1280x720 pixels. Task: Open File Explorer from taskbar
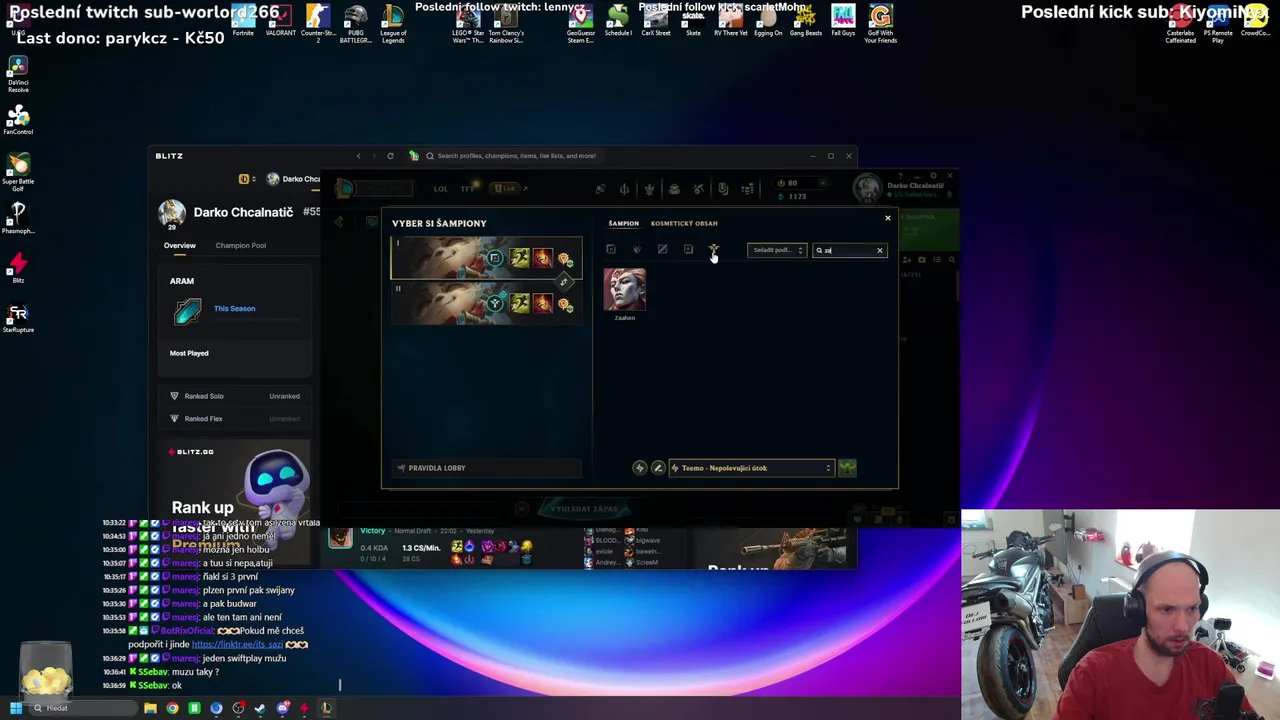[150, 708]
